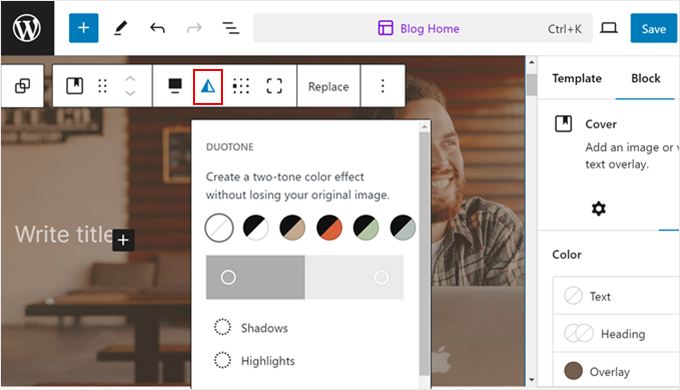
Task: Click the Color section heading
Action: pyautogui.click(x=566, y=254)
